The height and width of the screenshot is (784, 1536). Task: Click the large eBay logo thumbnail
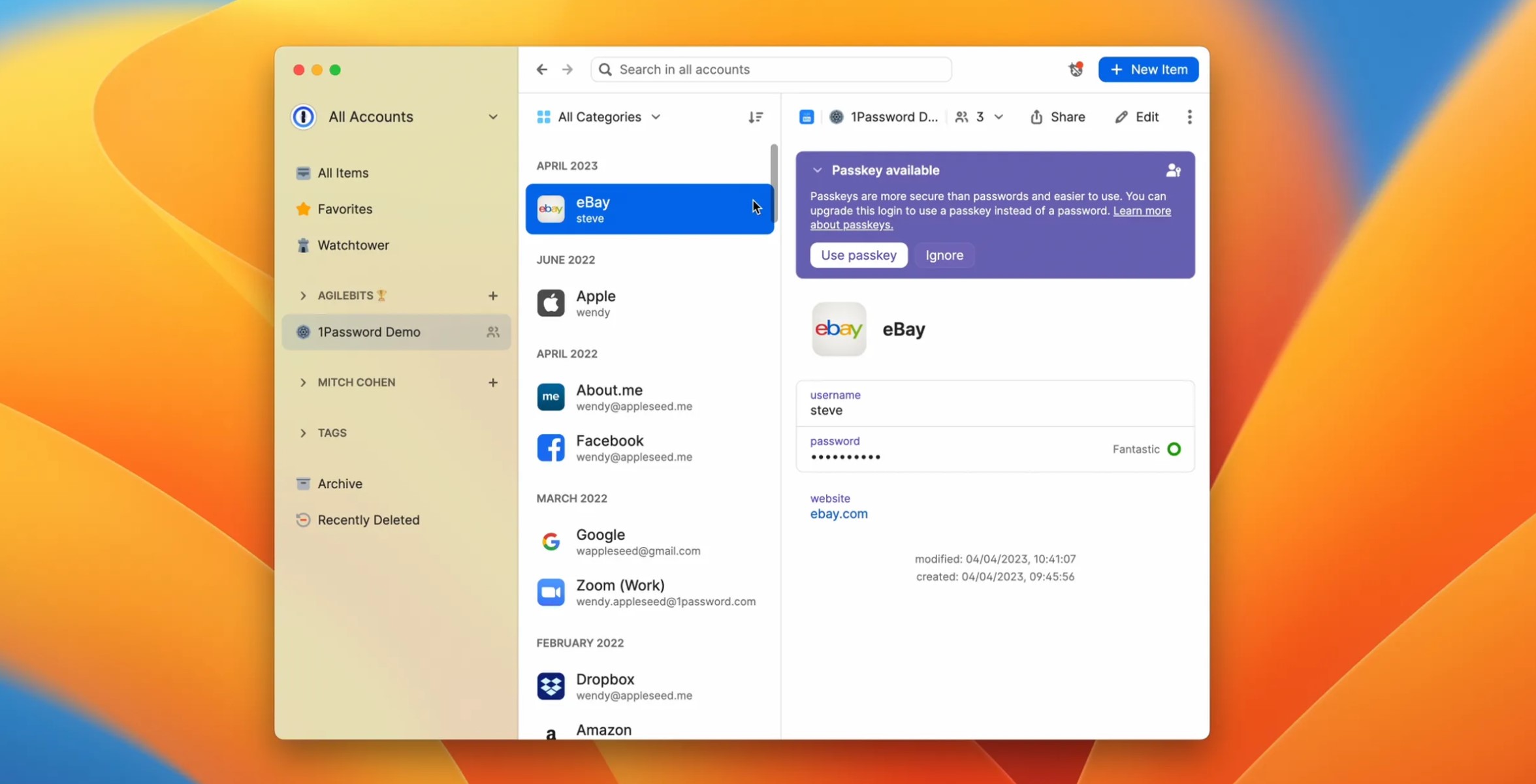839,329
